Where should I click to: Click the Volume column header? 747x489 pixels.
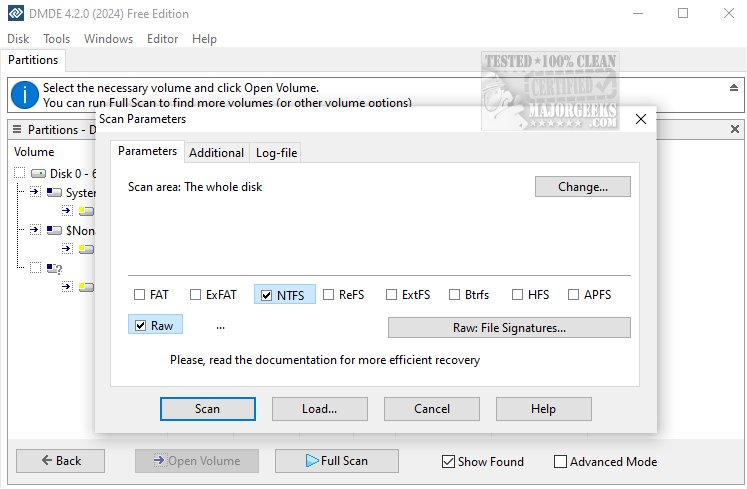click(34, 152)
